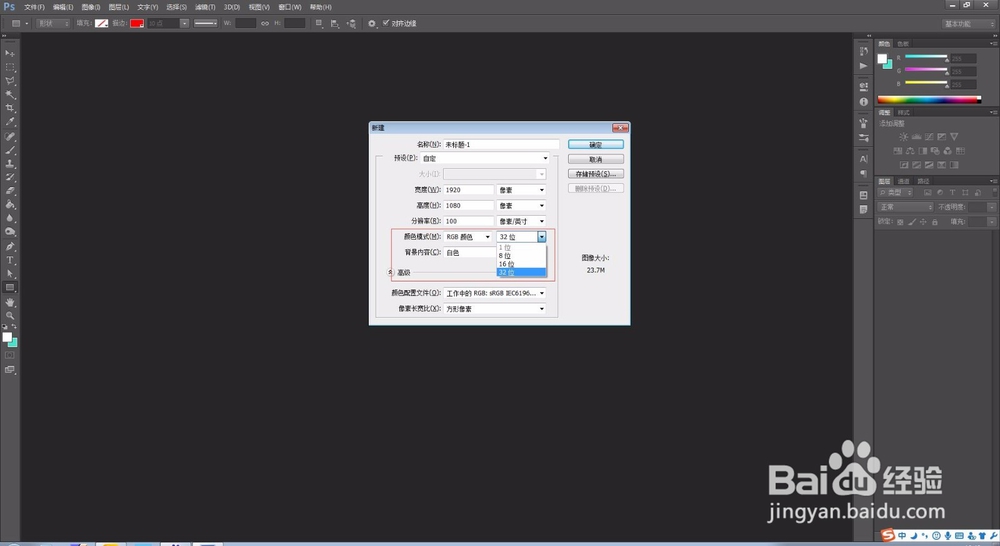Select the Rectangle shape tool

(10, 288)
